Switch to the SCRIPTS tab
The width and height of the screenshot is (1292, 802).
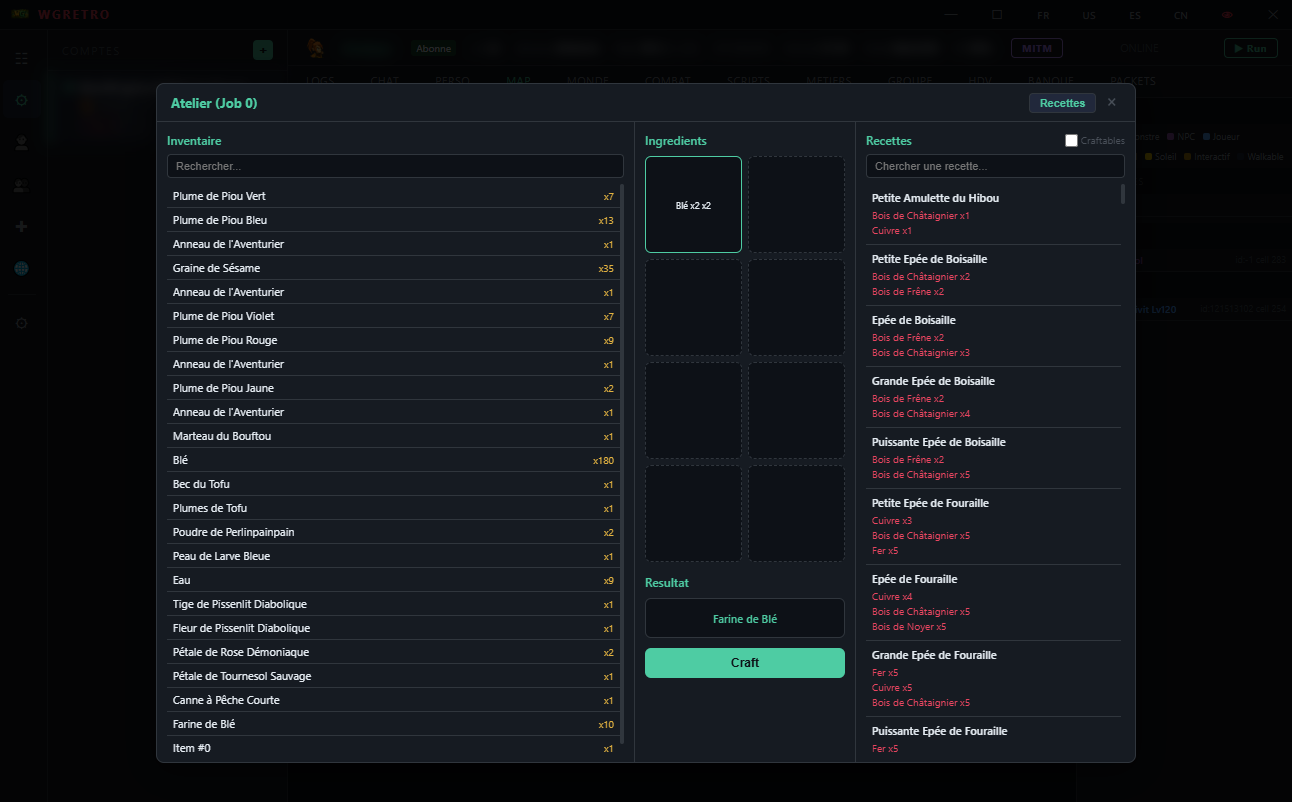tap(748, 80)
